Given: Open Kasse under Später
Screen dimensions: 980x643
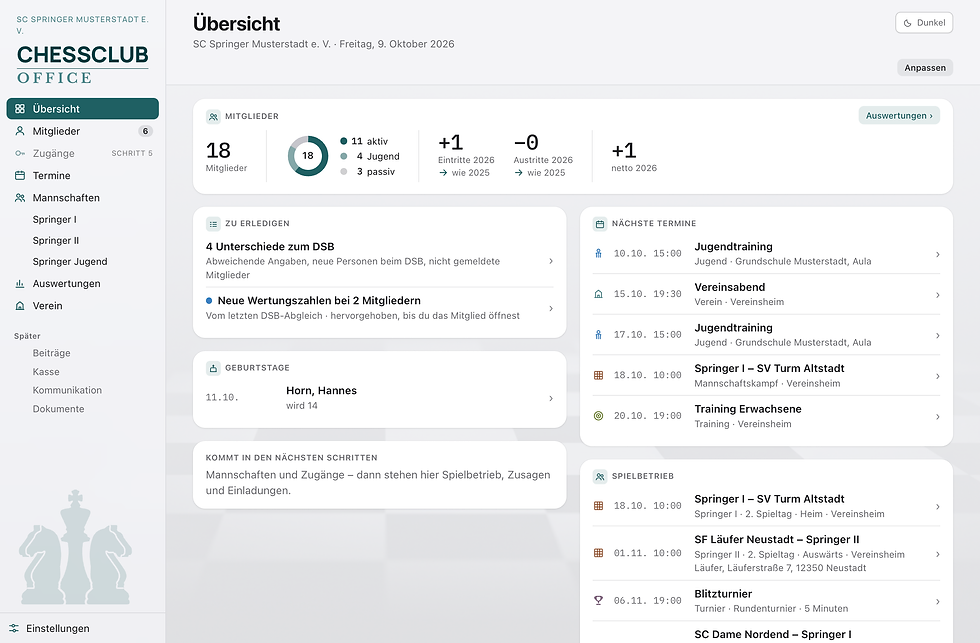Looking at the screenshot, I should point(46,372).
